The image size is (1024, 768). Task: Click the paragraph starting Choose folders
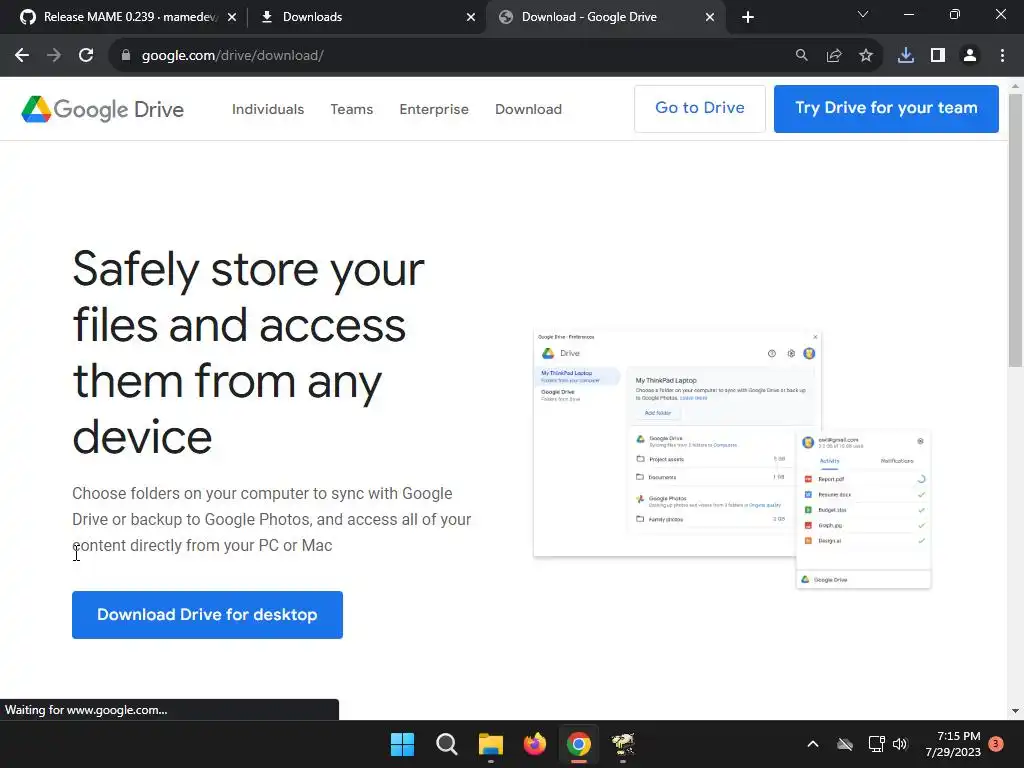pyautogui.click(x=272, y=519)
